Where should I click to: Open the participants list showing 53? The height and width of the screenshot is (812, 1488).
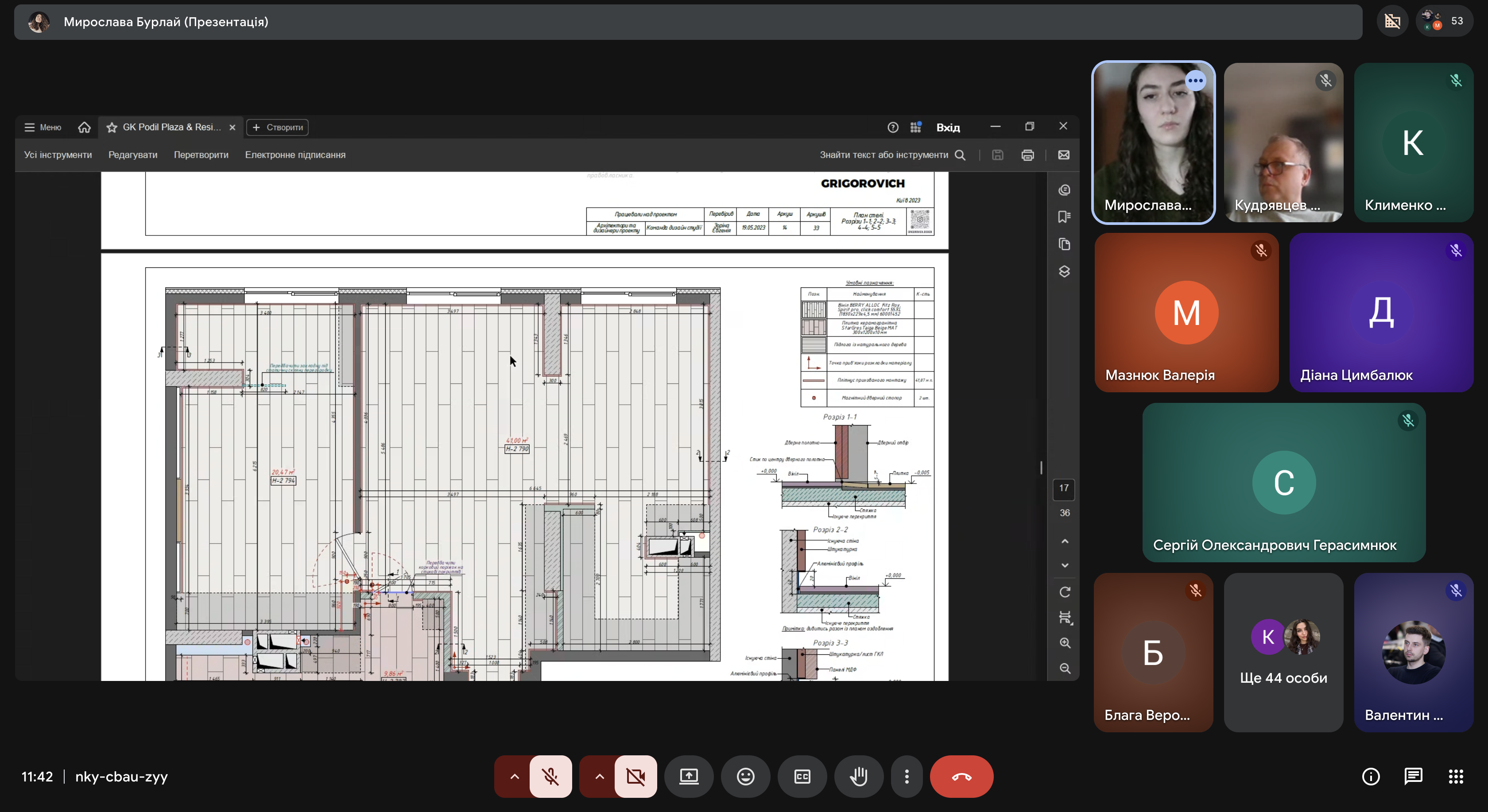1444,21
